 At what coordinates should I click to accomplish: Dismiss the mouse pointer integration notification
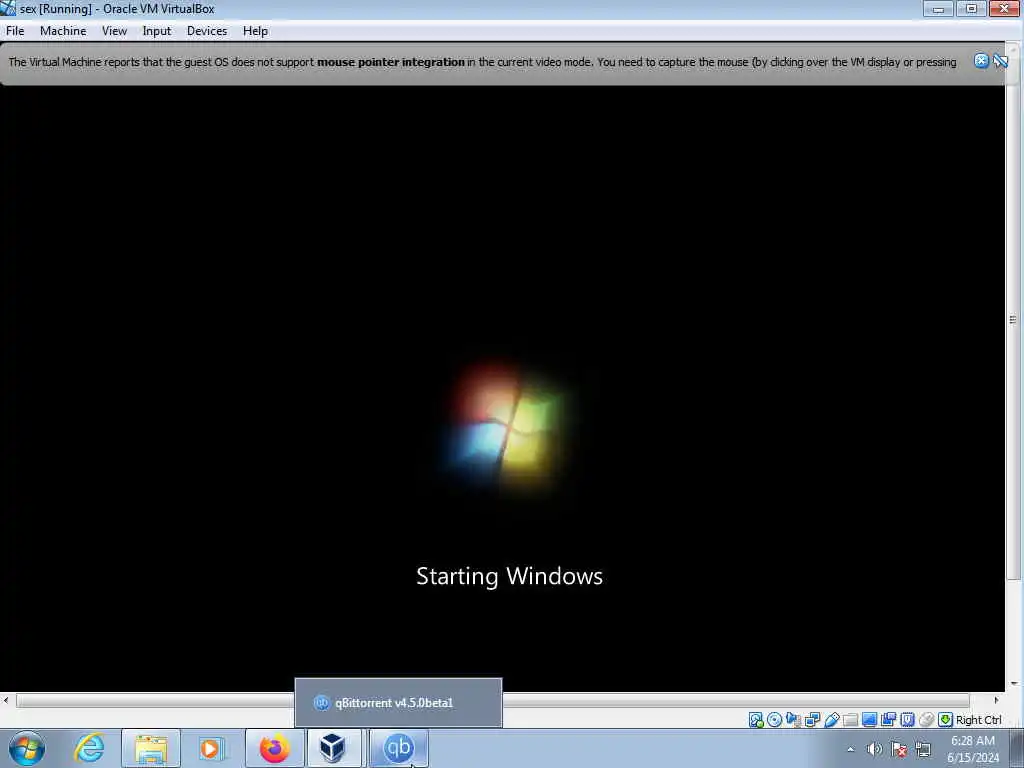click(x=981, y=61)
